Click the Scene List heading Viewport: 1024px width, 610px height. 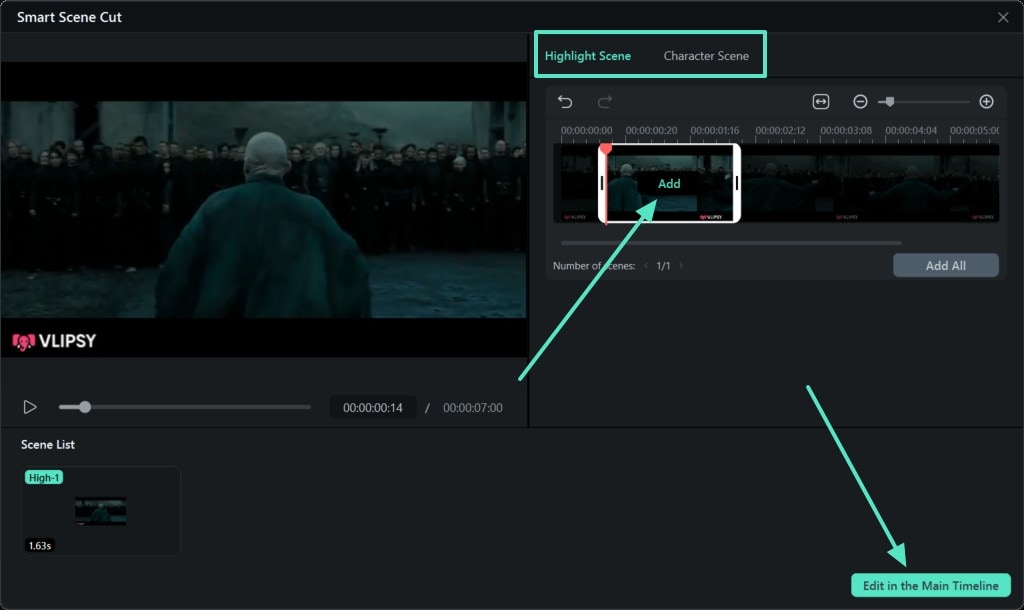click(48, 444)
